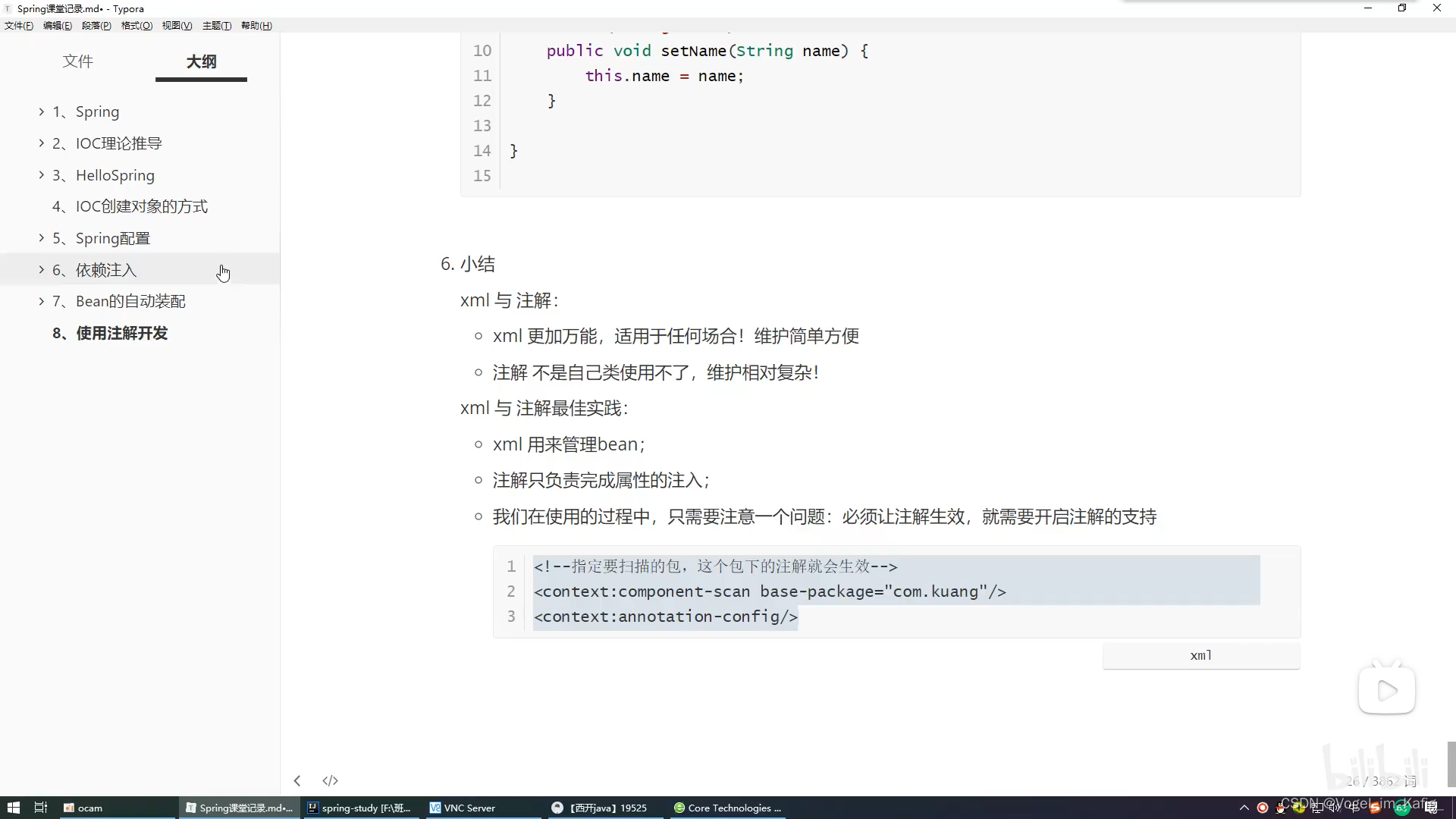Click the code/source toggle icon
This screenshot has width=1456, height=819.
tap(330, 780)
